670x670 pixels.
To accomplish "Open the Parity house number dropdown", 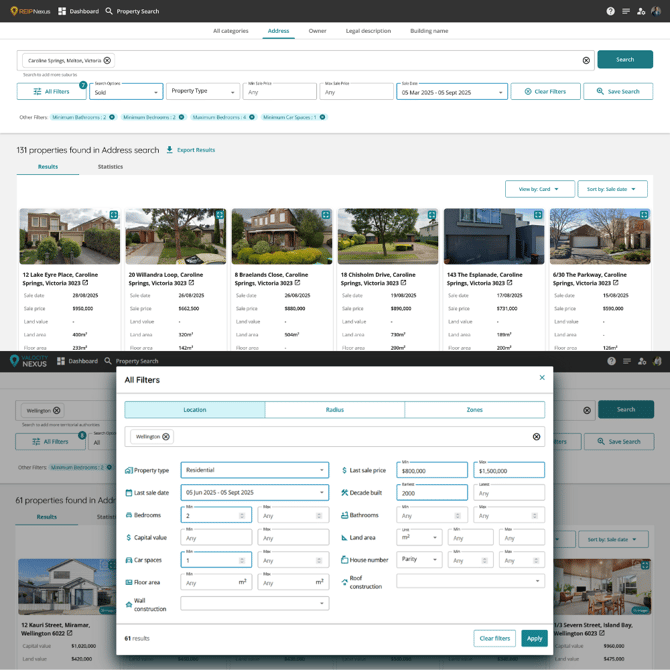I will coord(418,560).
